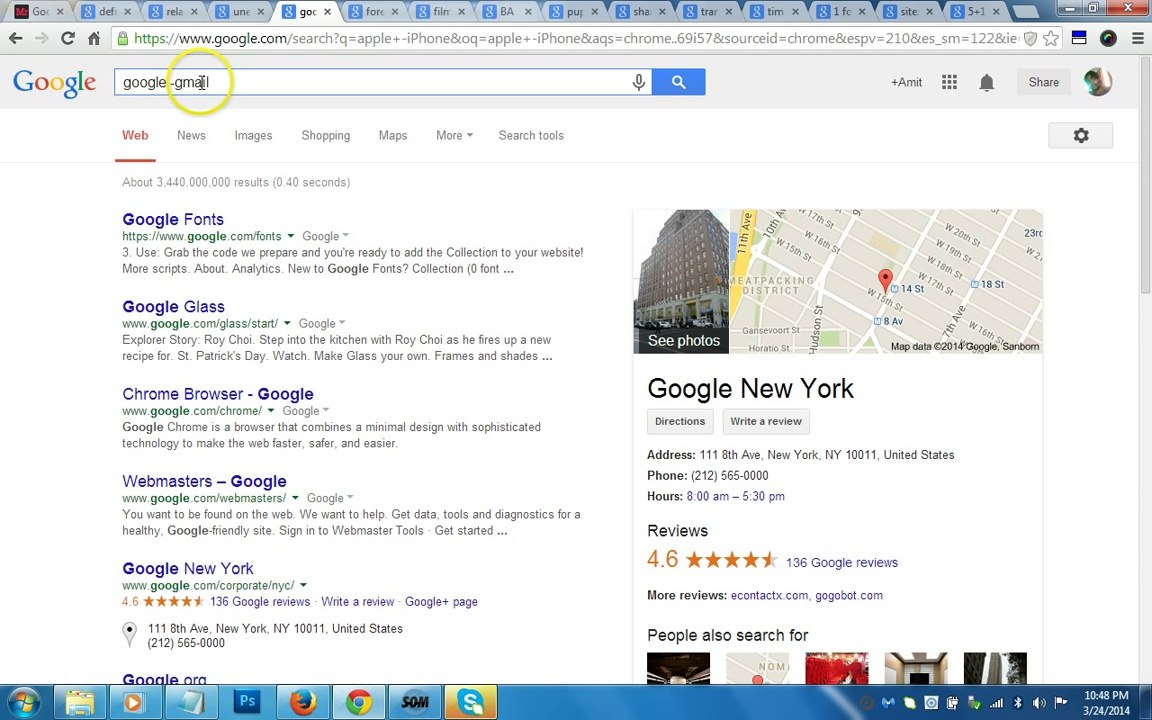This screenshot has width=1152, height=720.
Task: Switch to the Shopping tab
Action: (325, 135)
